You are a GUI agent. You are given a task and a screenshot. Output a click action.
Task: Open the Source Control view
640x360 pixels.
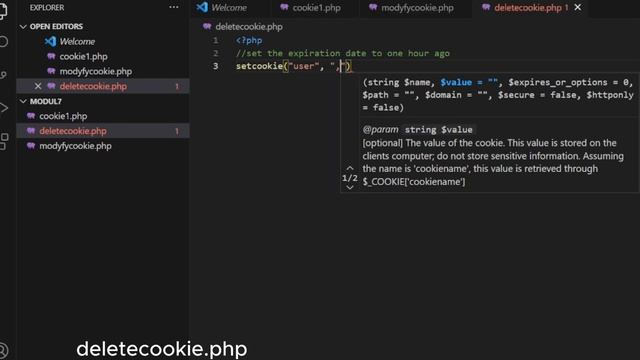tap(3, 75)
